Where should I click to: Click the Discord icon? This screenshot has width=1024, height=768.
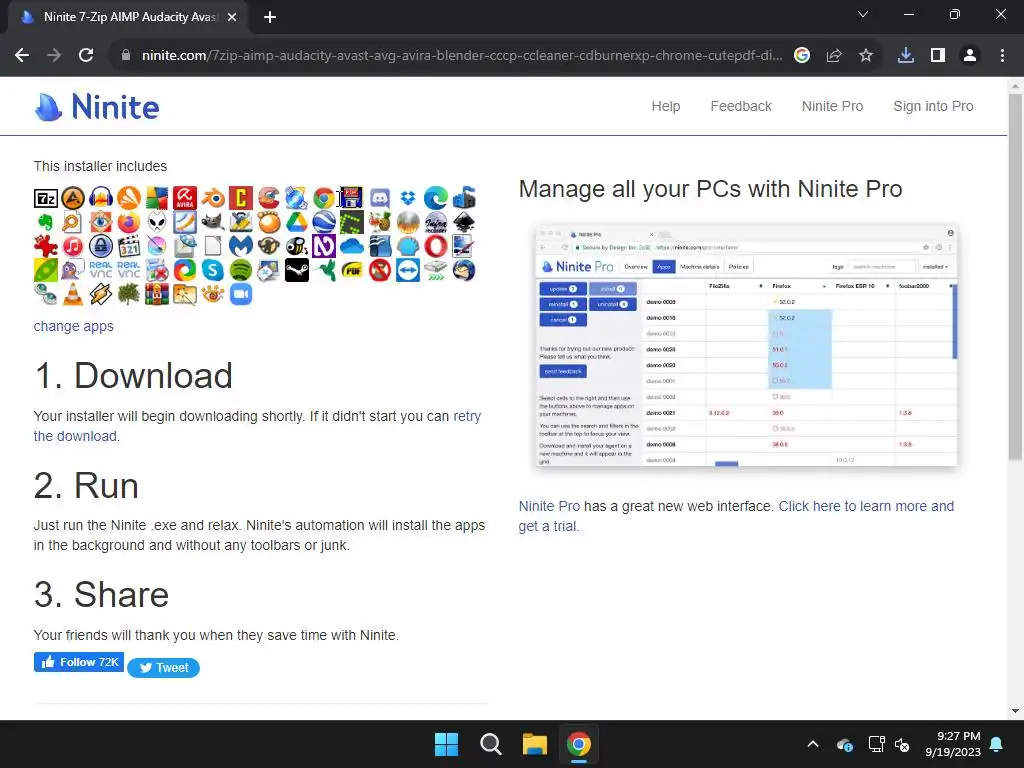tap(380, 198)
